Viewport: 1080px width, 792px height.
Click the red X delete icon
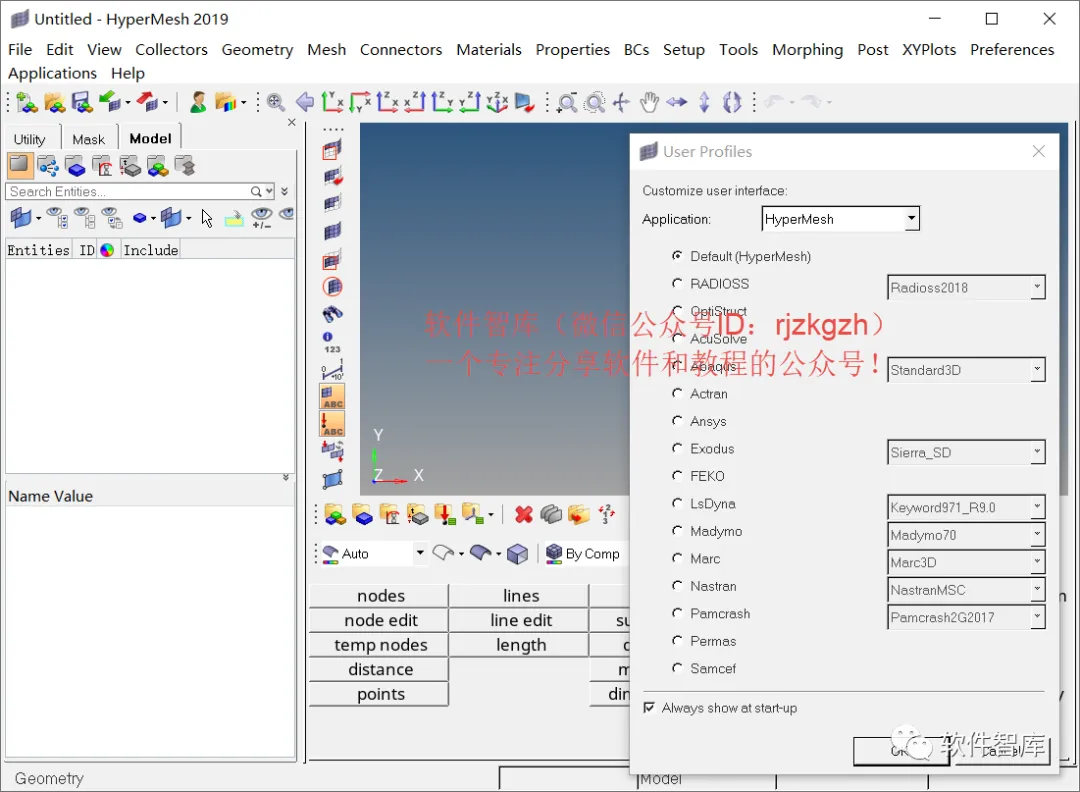coord(523,514)
